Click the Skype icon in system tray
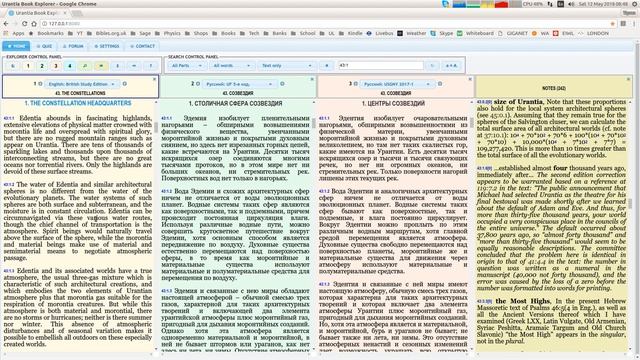The height and width of the screenshot is (360, 640). (446, 4)
